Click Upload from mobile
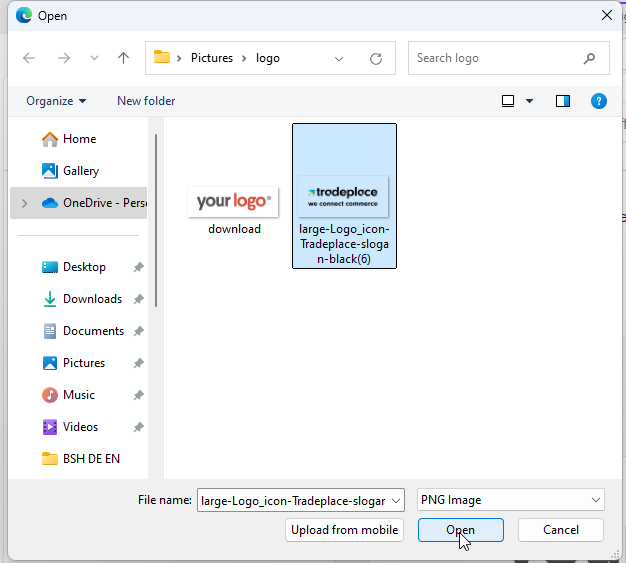This screenshot has width=626, height=563. point(344,530)
